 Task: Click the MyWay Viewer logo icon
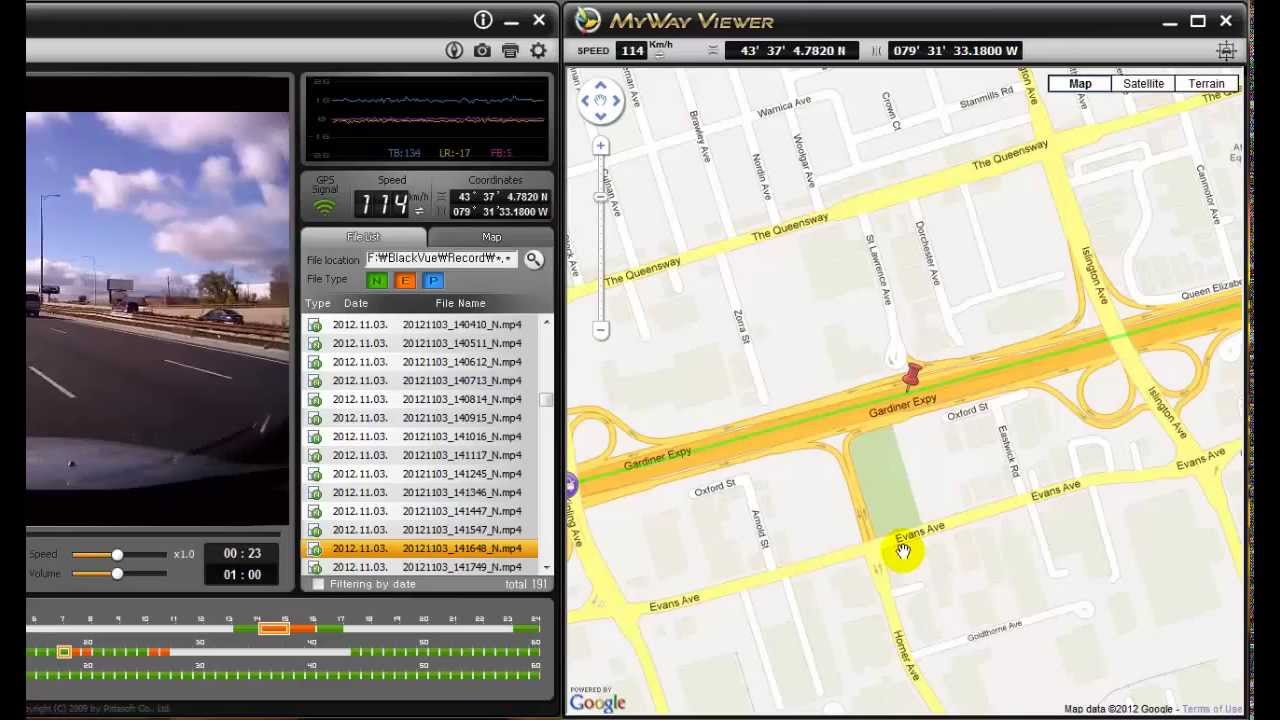click(x=587, y=20)
